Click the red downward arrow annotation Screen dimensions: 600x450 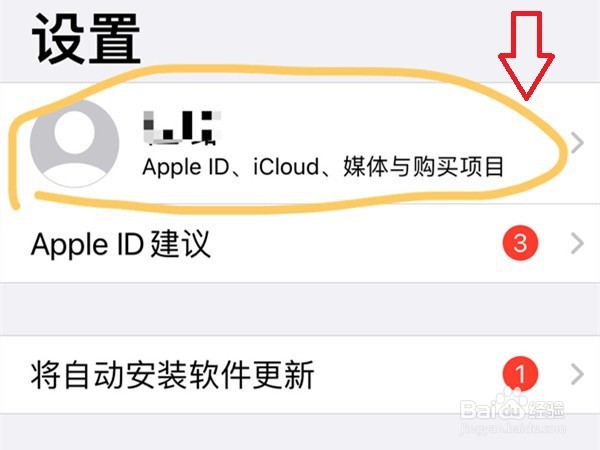coord(526,56)
